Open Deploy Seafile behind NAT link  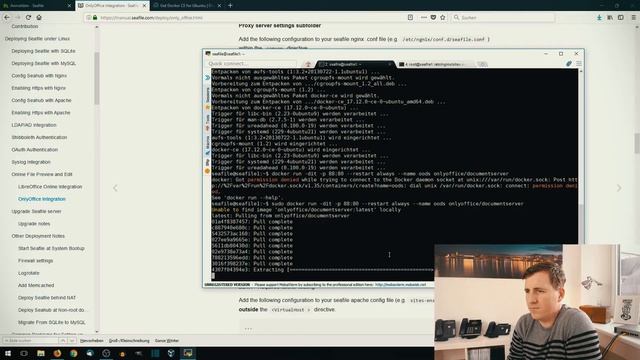pos(47,298)
